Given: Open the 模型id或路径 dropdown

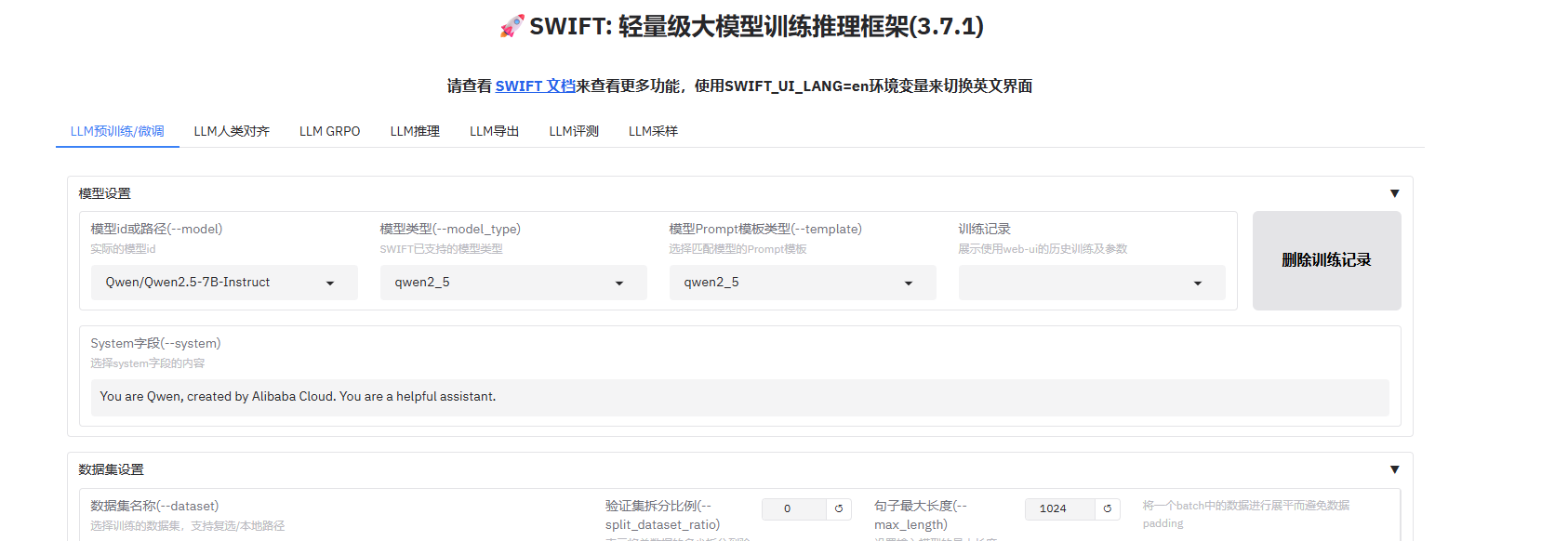Looking at the screenshot, I should click(x=224, y=283).
